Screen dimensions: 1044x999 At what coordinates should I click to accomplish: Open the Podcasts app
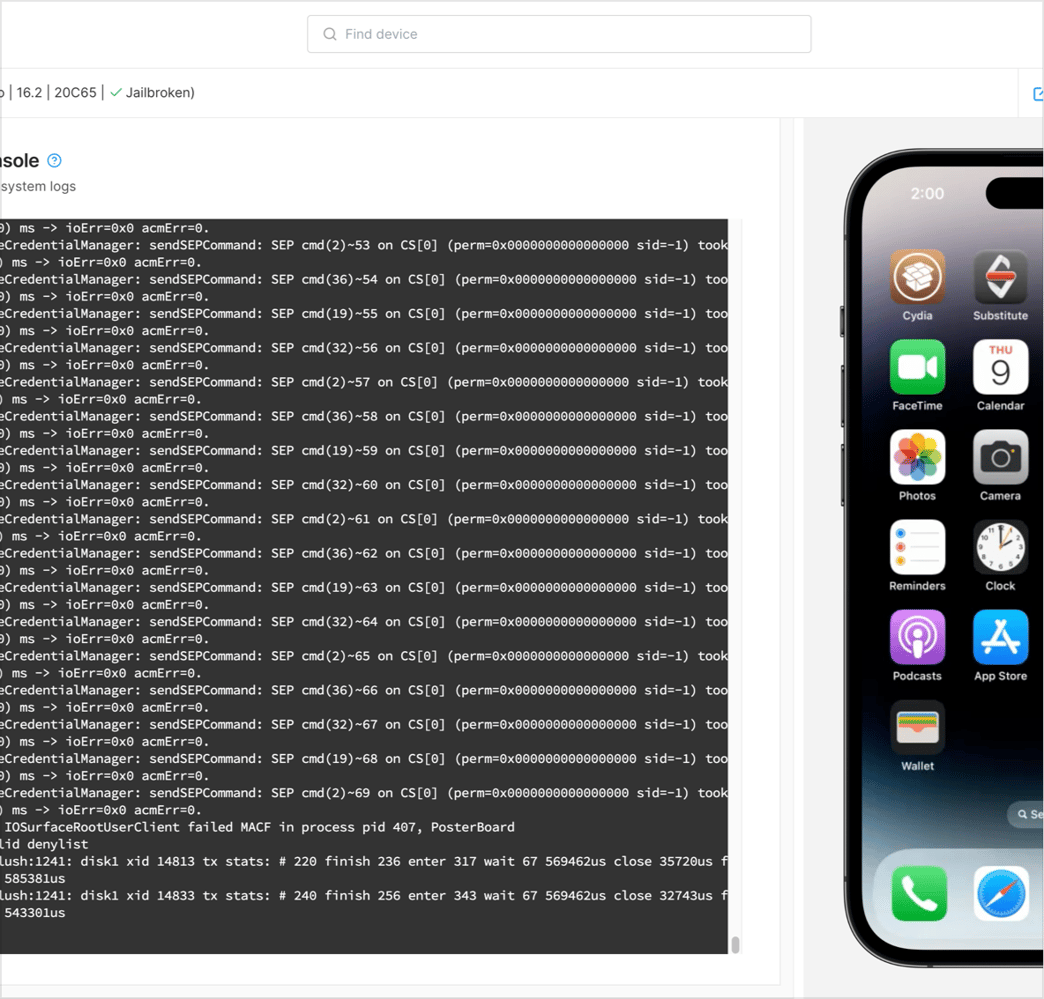pyautogui.click(x=917, y=637)
